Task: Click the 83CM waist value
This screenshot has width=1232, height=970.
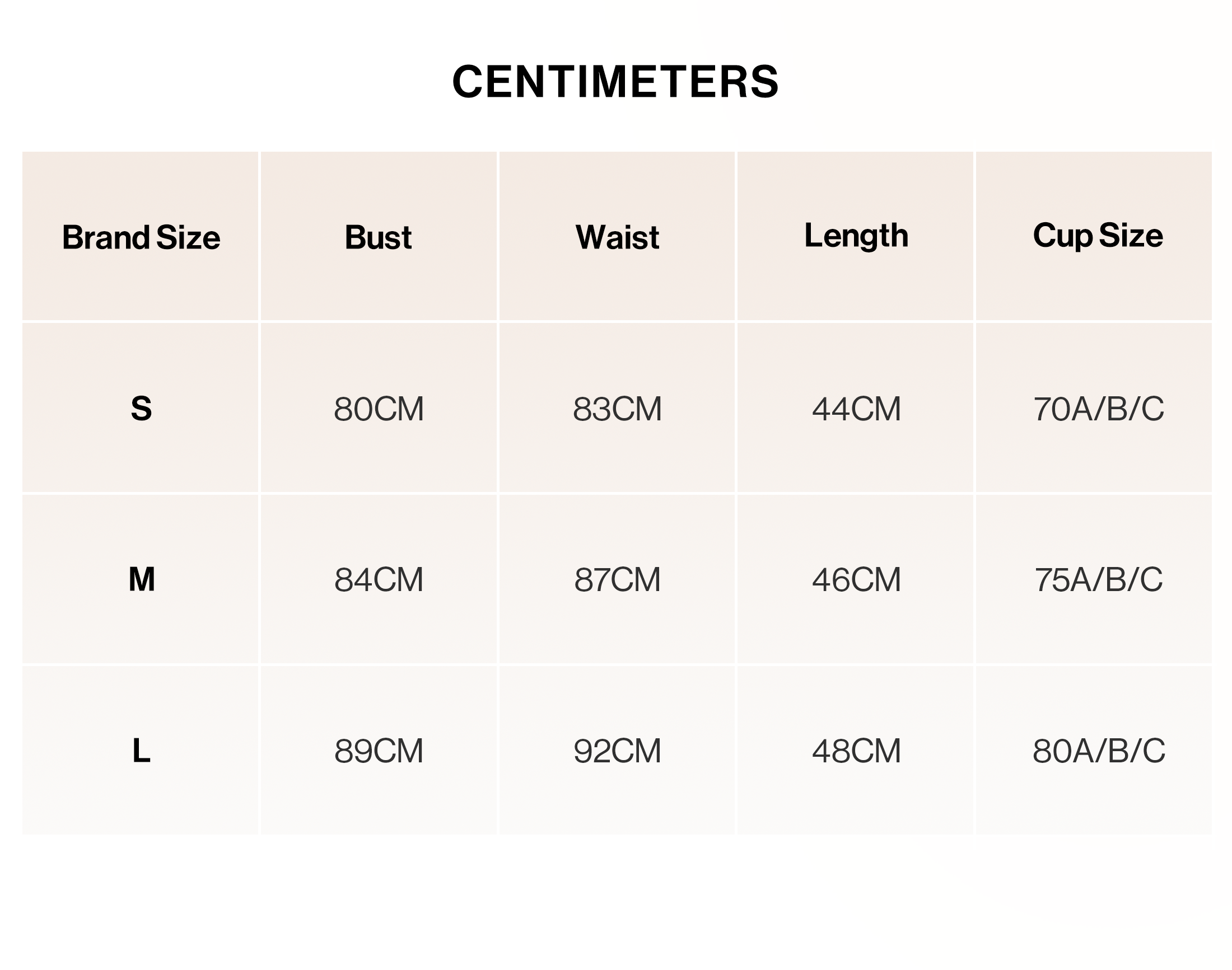Action: (617, 409)
